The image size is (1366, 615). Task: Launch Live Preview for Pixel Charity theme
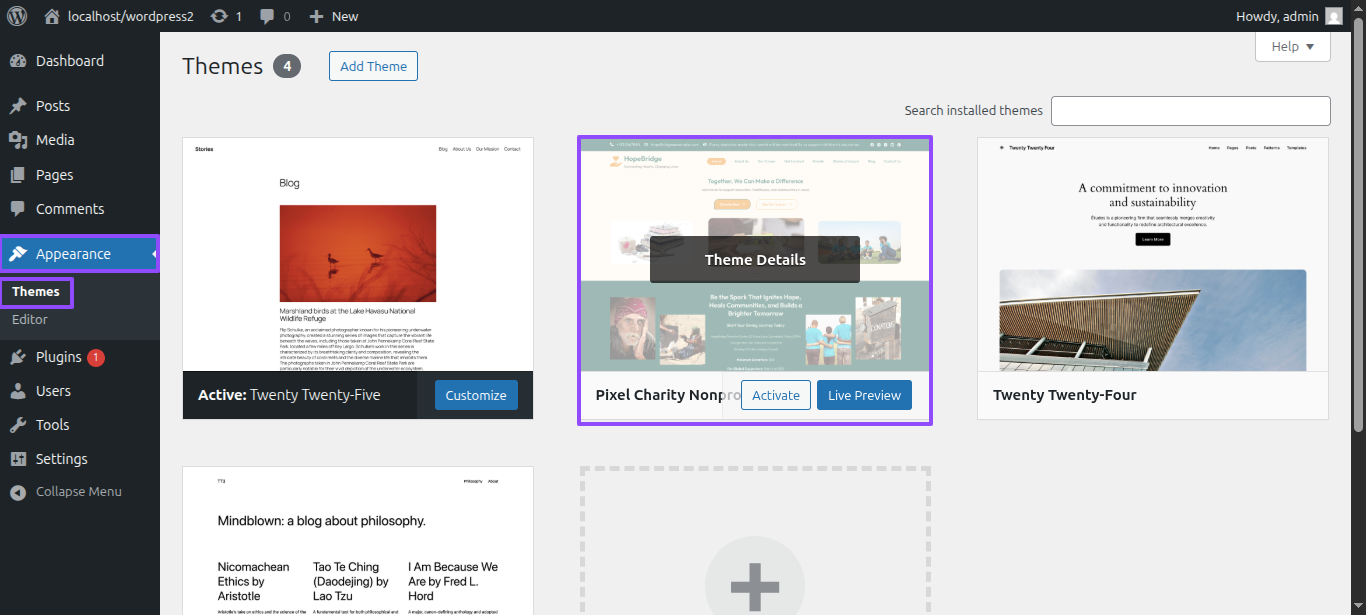(864, 395)
